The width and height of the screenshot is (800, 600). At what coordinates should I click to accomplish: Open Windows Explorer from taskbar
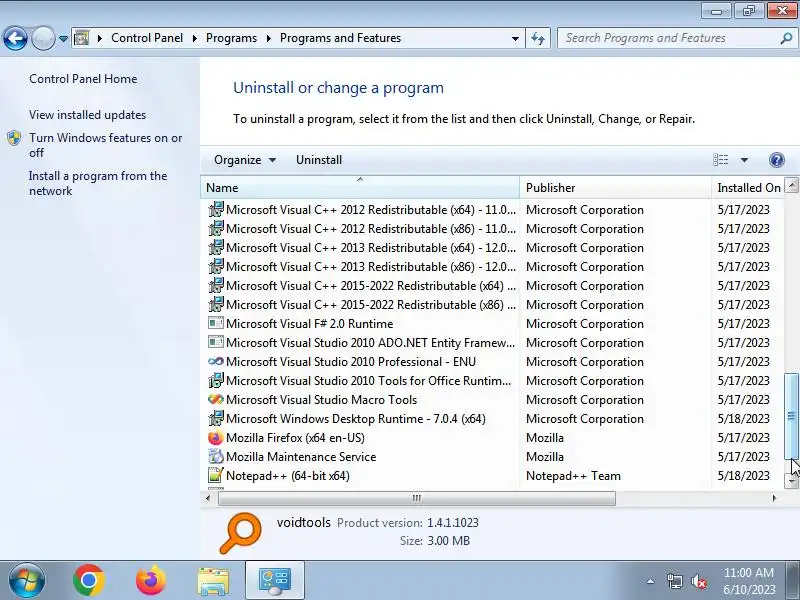click(x=213, y=581)
